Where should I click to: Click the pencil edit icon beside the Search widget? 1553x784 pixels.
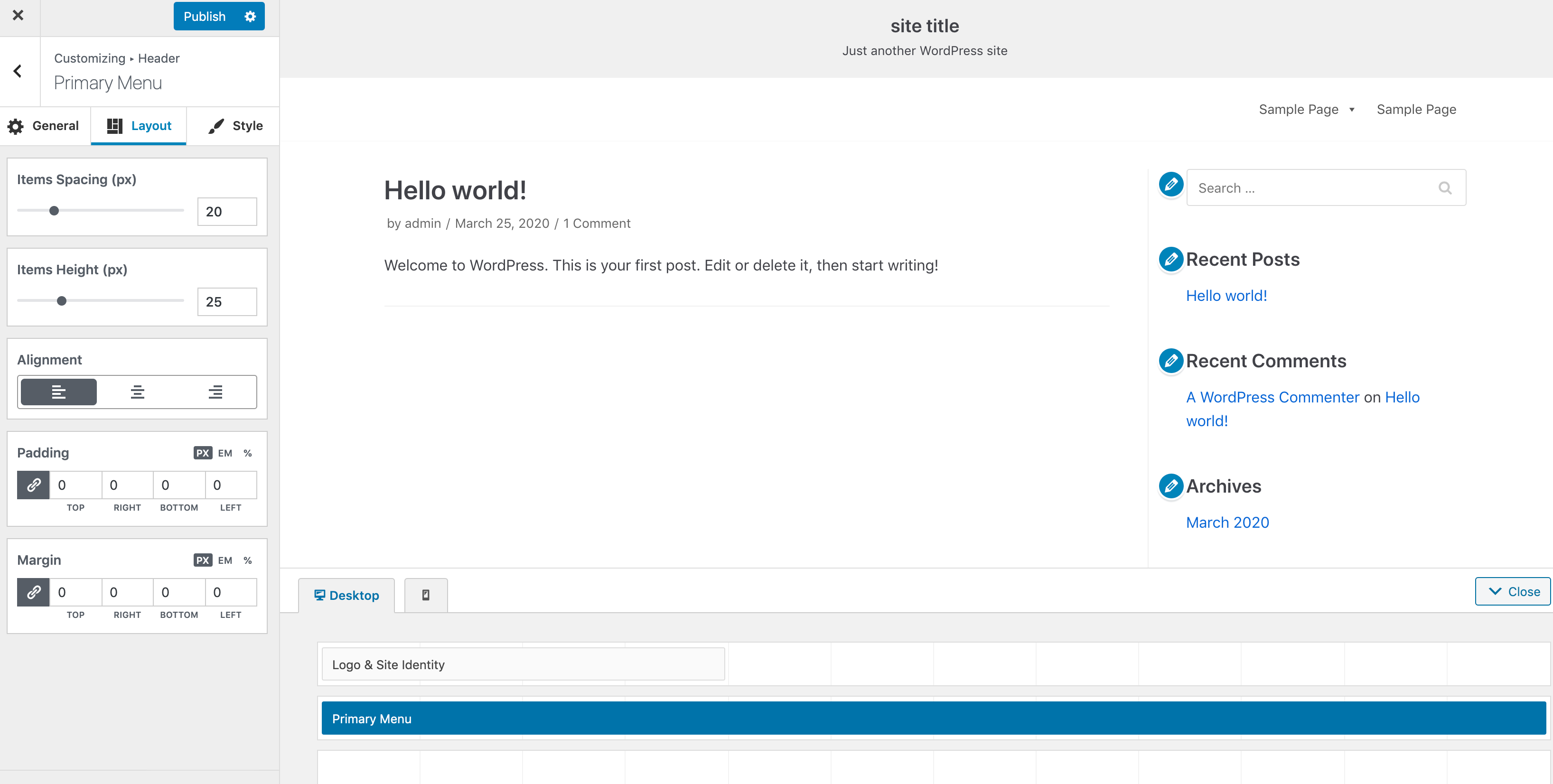[x=1171, y=185]
